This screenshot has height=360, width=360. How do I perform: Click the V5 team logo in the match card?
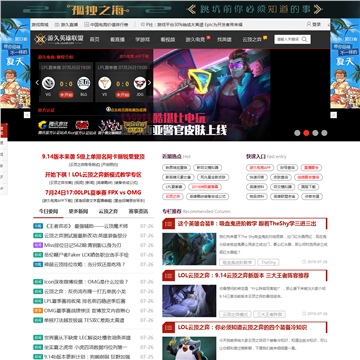pos(105,83)
